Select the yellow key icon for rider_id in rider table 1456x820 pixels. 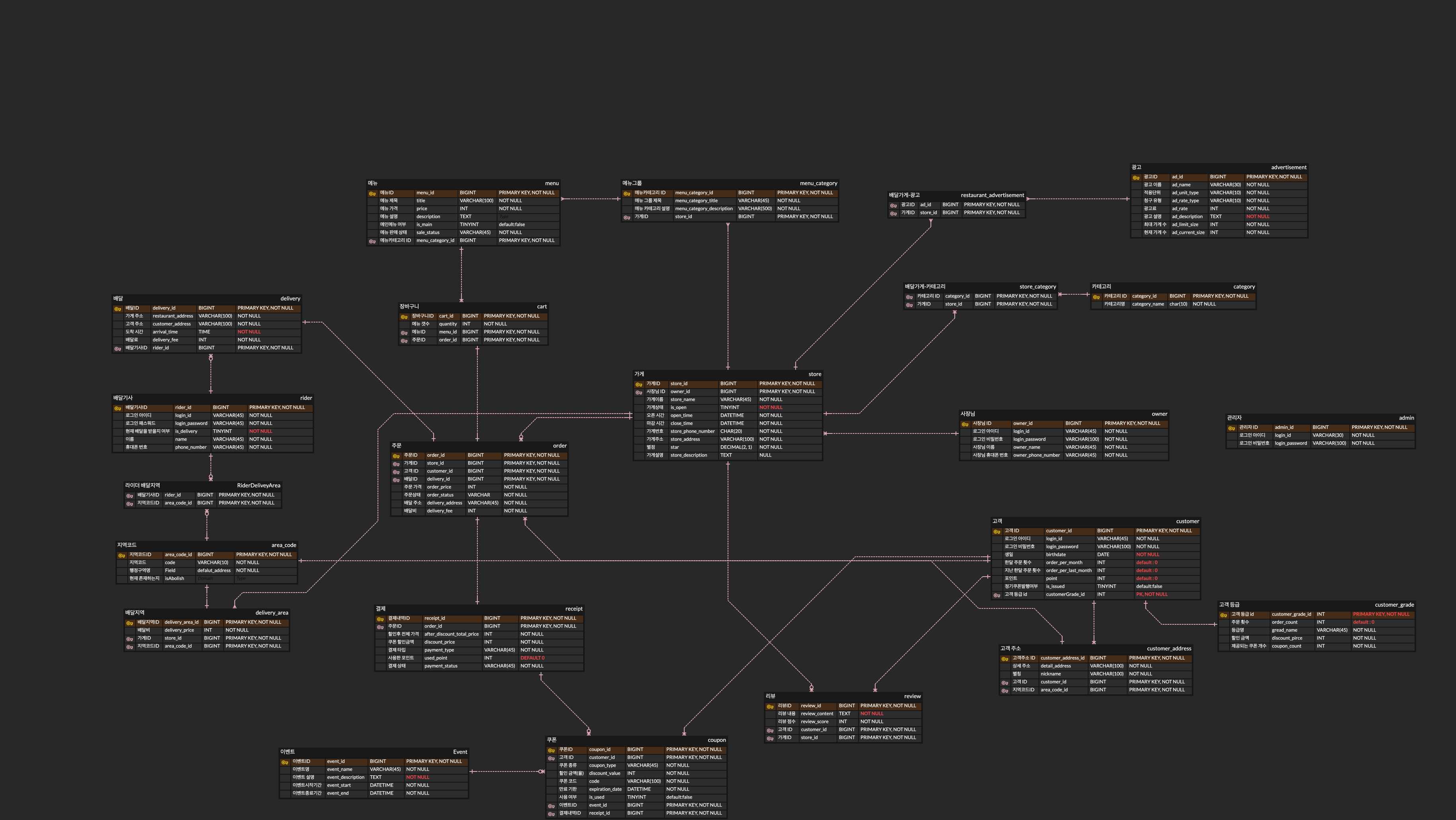coord(118,408)
